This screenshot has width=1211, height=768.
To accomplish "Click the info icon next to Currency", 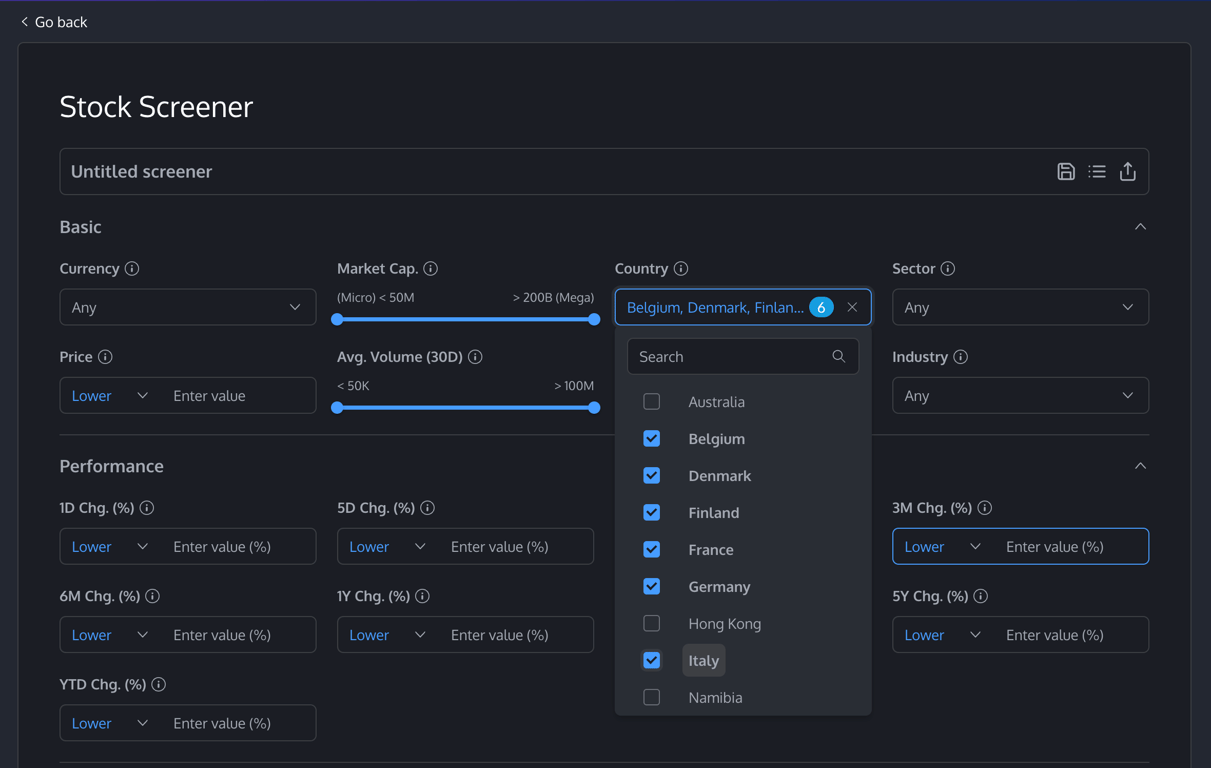I will 132,269.
